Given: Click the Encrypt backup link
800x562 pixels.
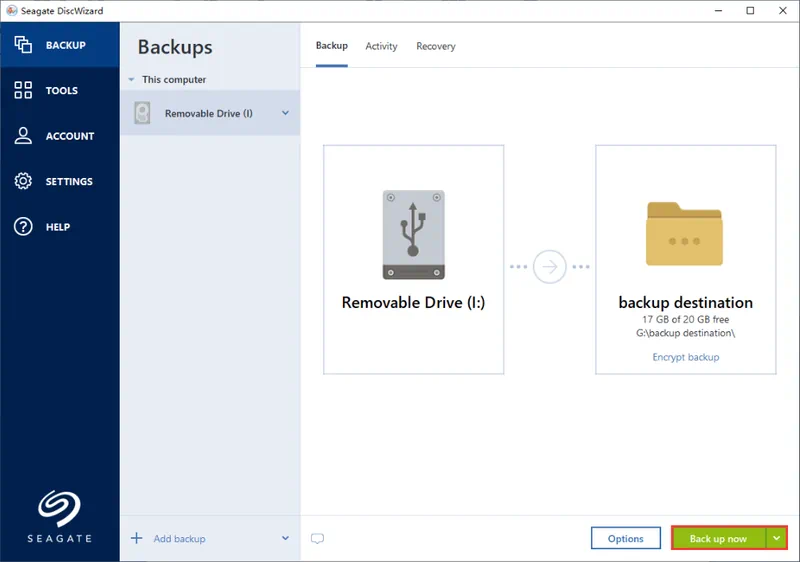Looking at the screenshot, I should tap(685, 357).
